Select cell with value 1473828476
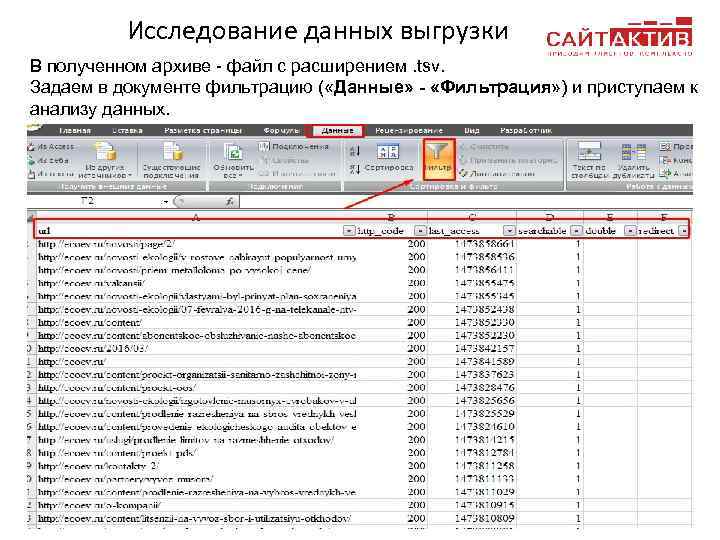The width and height of the screenshot is (720, 540). [472, 388]
